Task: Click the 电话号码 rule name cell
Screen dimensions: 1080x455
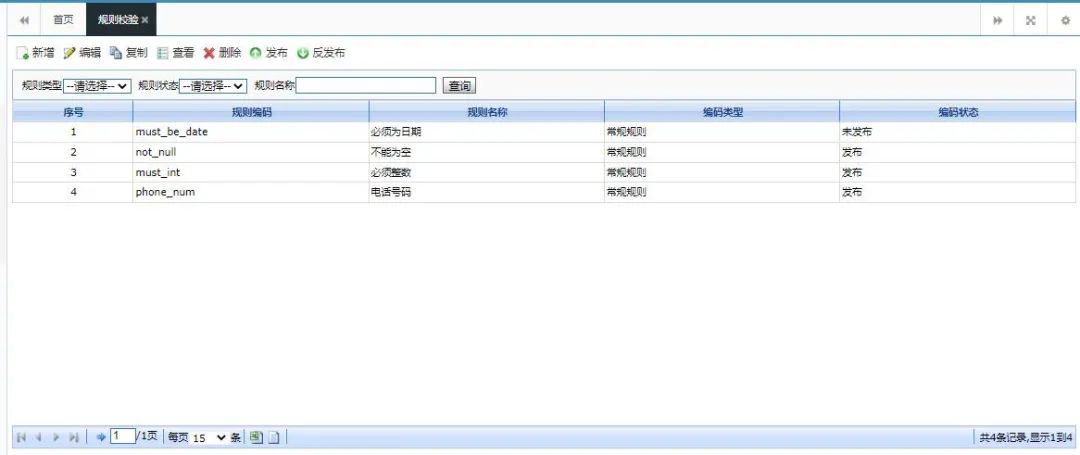Action: pyautogui.click(x=487, y=192)
